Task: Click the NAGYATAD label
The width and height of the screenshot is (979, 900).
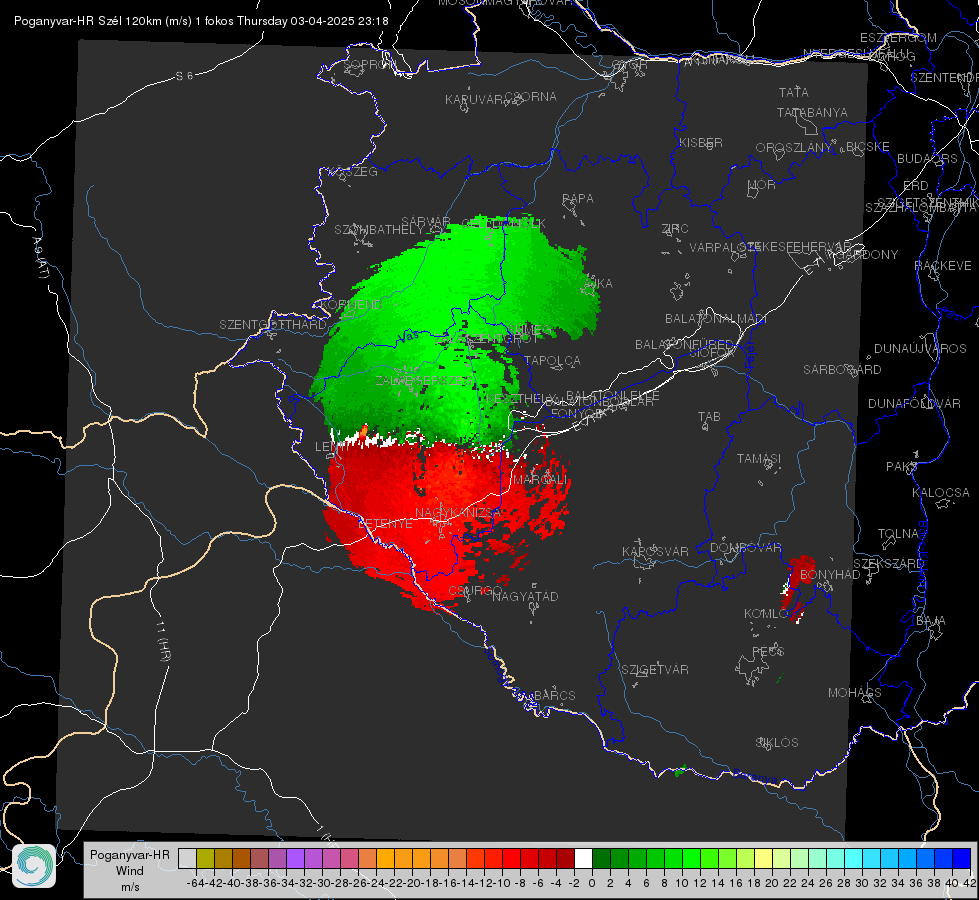Action: [525, 596]
